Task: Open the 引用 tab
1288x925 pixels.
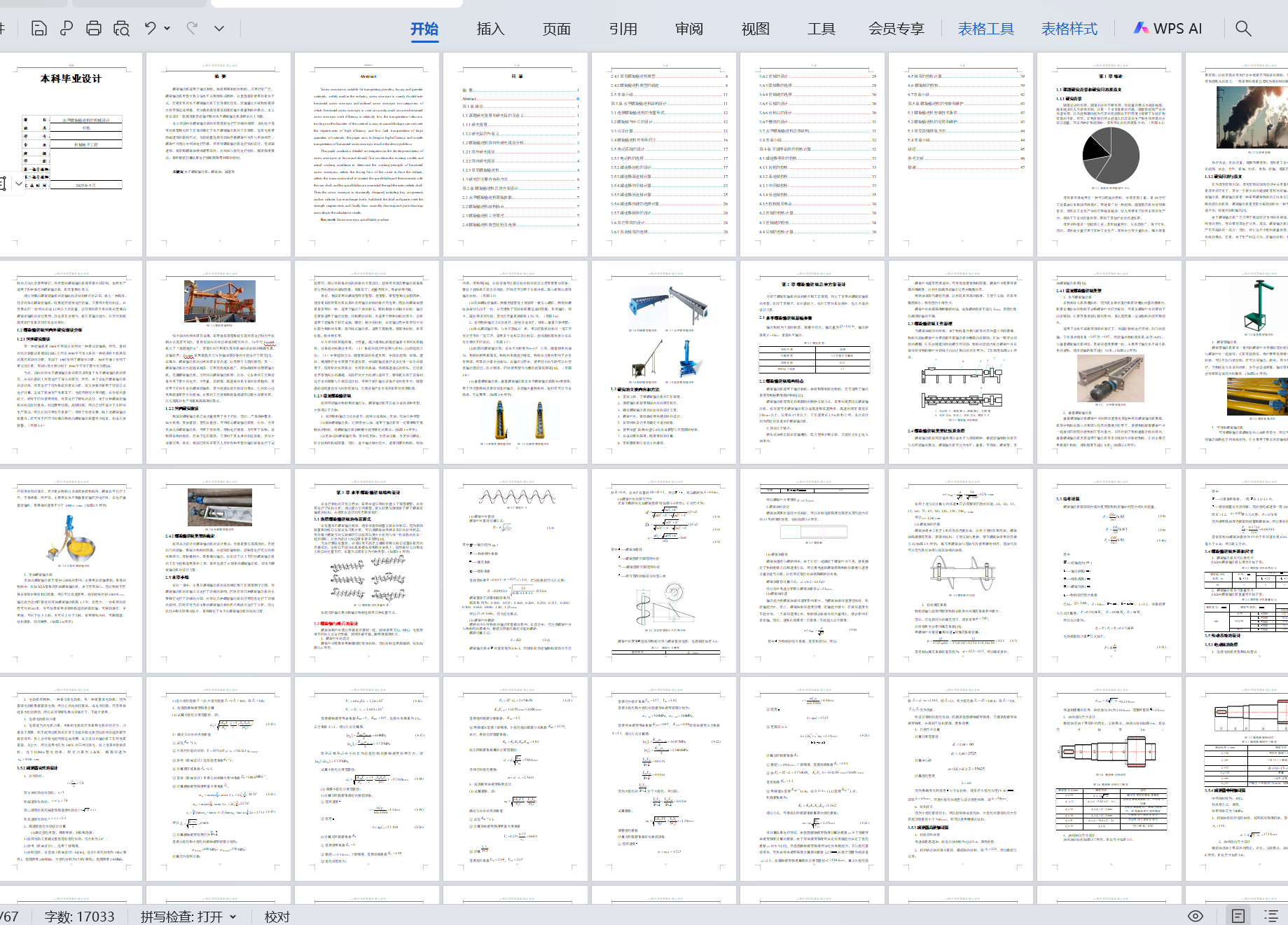Action: click(x=623, y=29)
